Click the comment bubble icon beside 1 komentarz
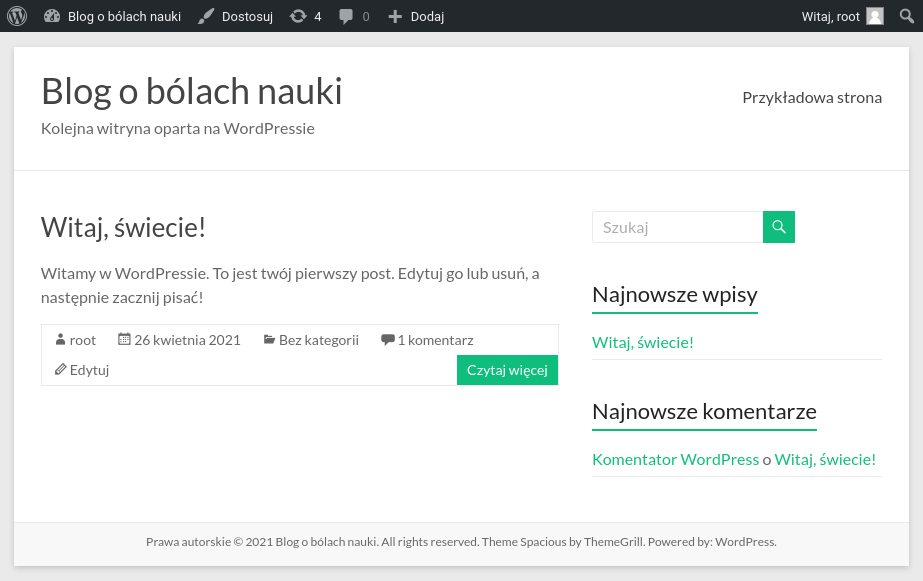Viewport: 923px width, 581px height. [387, 340]
